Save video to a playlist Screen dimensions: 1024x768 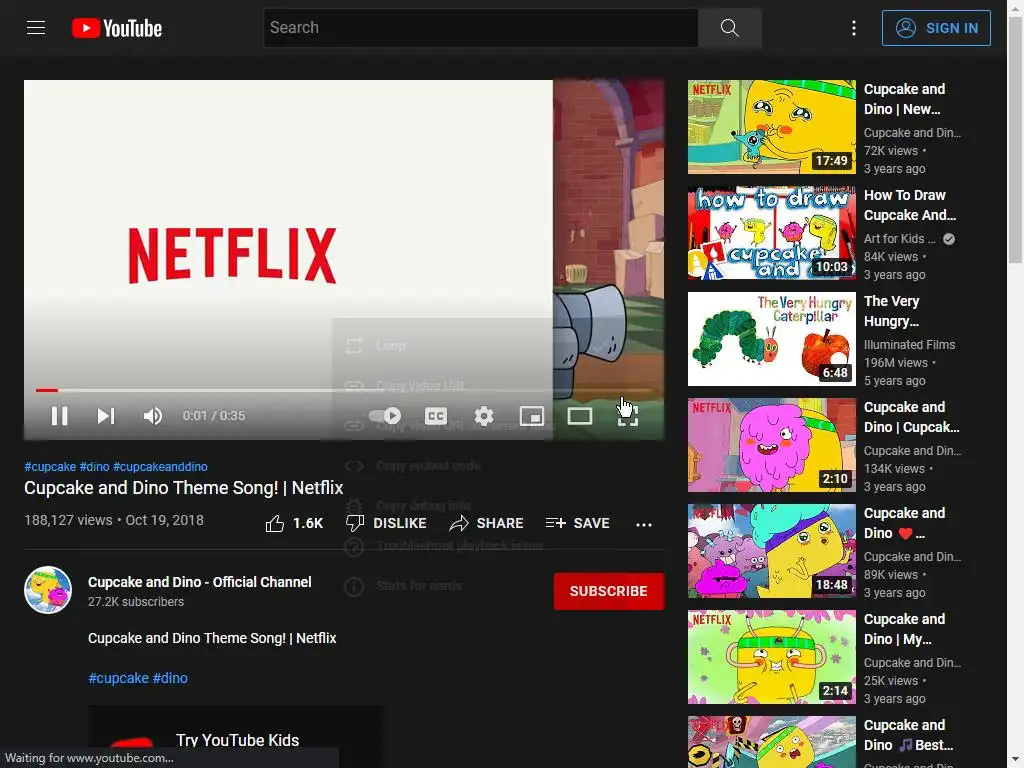tap(577, 524)
